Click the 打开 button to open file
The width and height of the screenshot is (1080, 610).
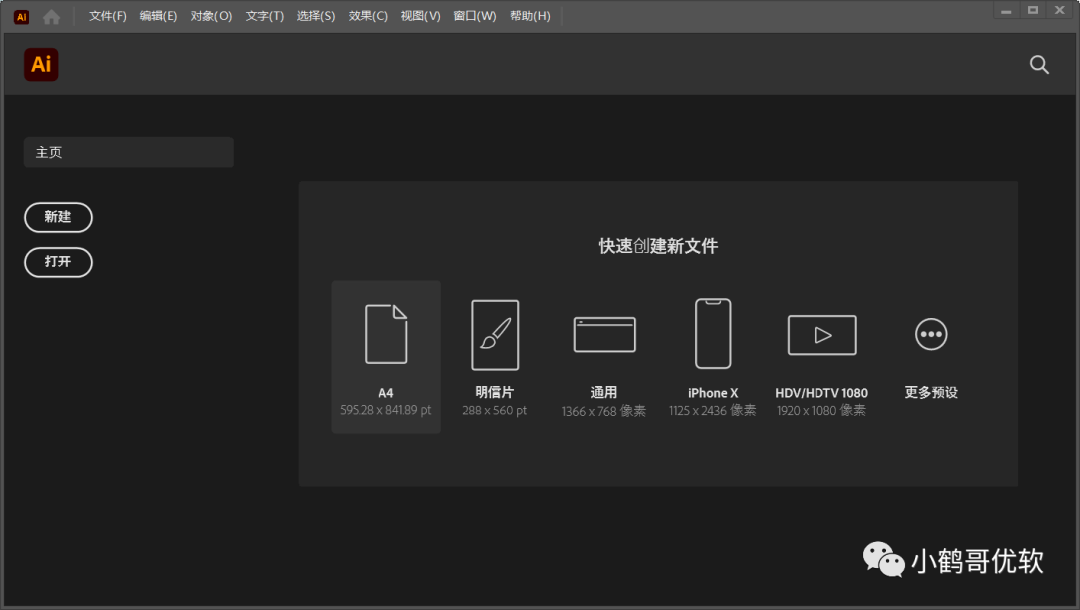pos(58,262)
